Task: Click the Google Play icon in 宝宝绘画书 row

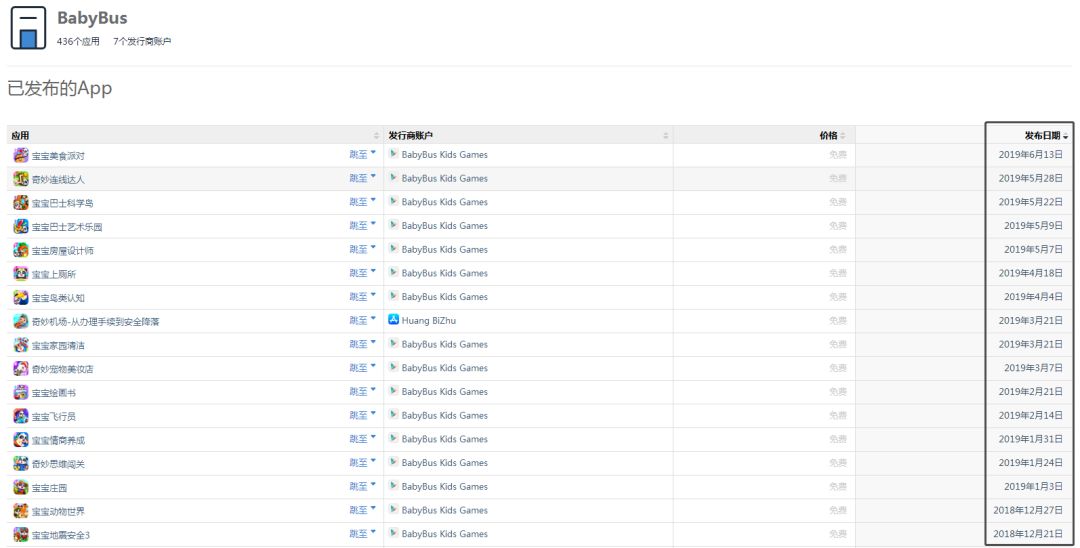Action: 393,390
